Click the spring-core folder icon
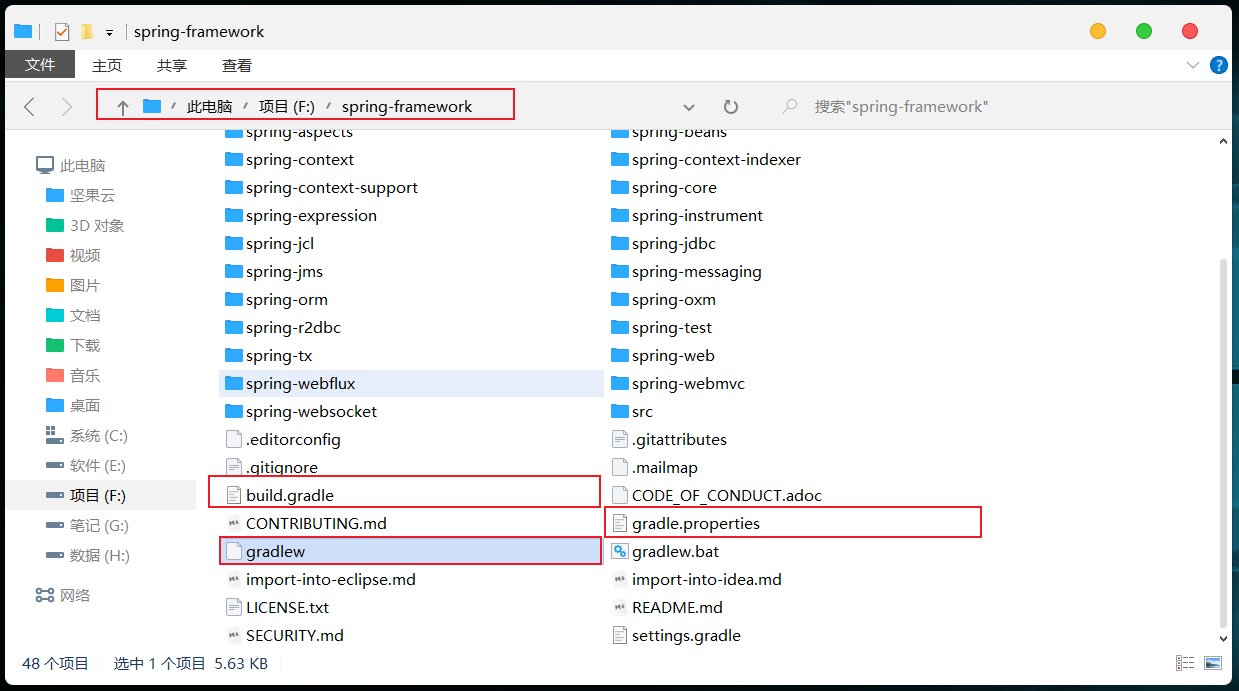 pos(620,187)
